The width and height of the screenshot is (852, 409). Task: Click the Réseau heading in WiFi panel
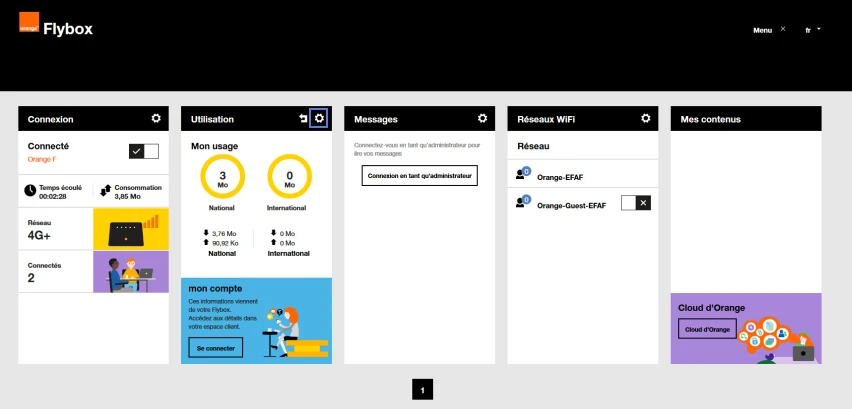coord(533,146)
